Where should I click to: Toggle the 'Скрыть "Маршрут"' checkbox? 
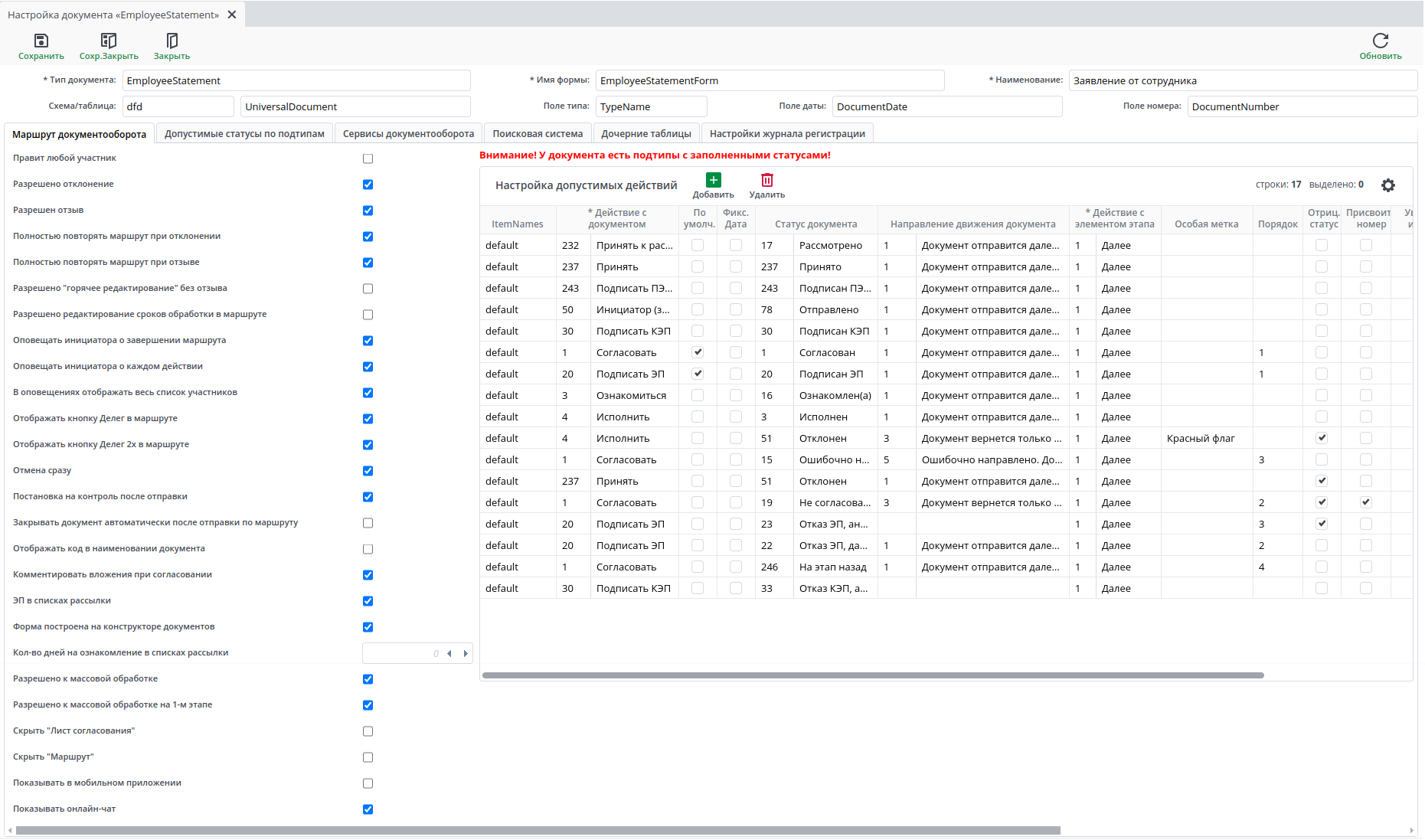tap(368, 757)
